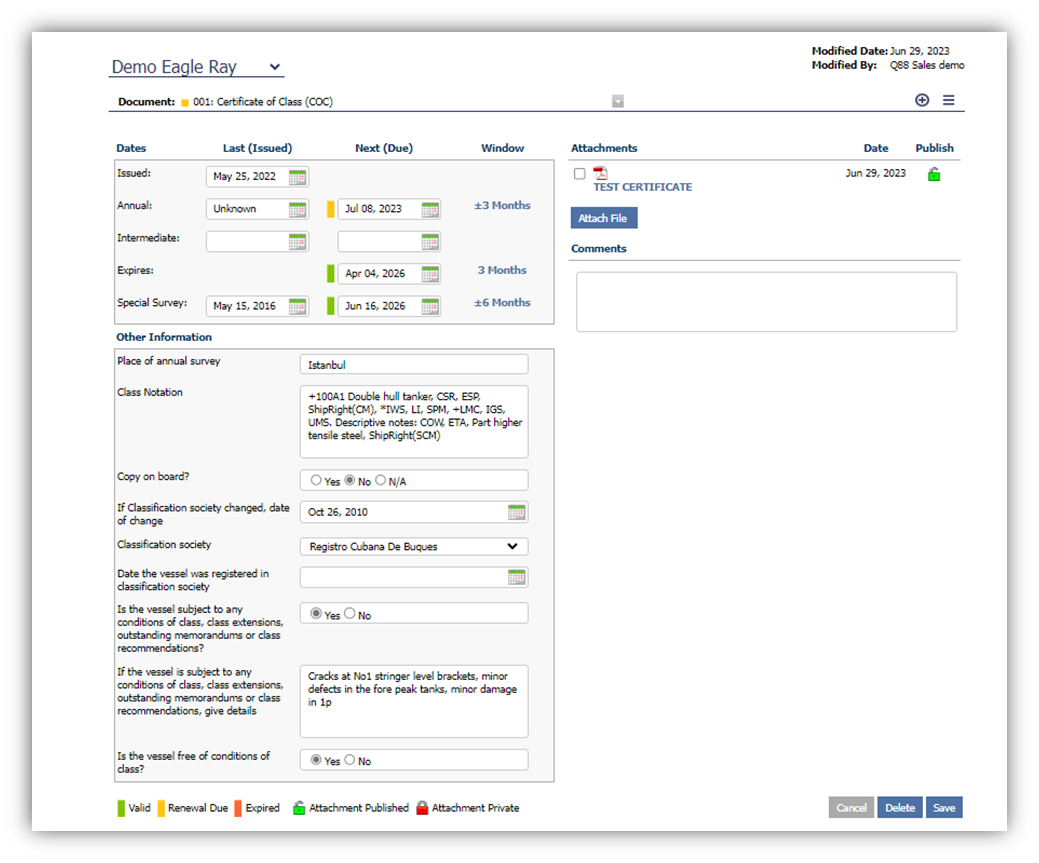Check the TEST CERTIFICATE attachment checkbox
Screen dimensions: 1039x863
tap(580, 174)
